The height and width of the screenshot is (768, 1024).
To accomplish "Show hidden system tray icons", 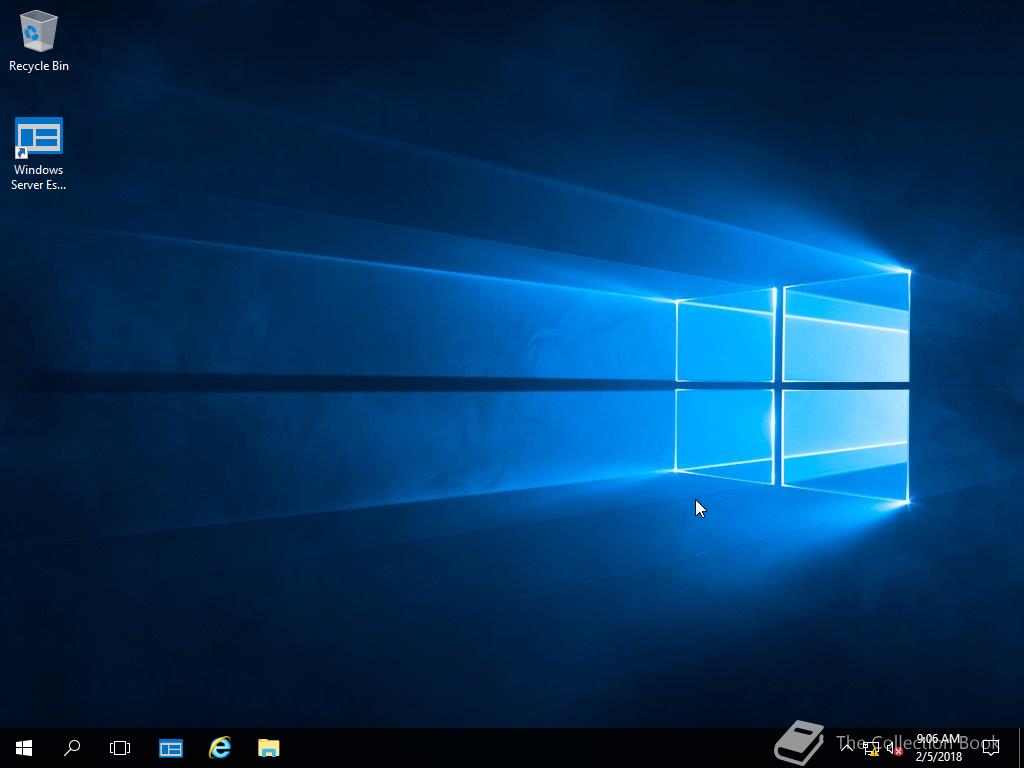I will 847,748.
